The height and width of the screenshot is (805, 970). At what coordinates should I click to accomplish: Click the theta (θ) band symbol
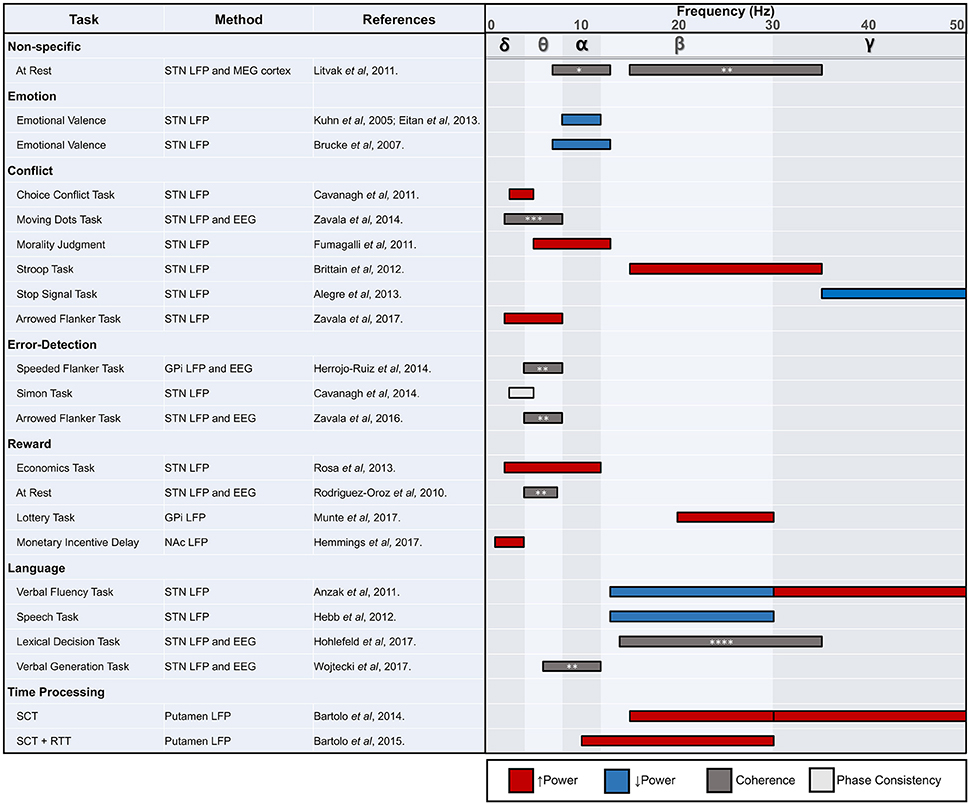coord(543,45)
